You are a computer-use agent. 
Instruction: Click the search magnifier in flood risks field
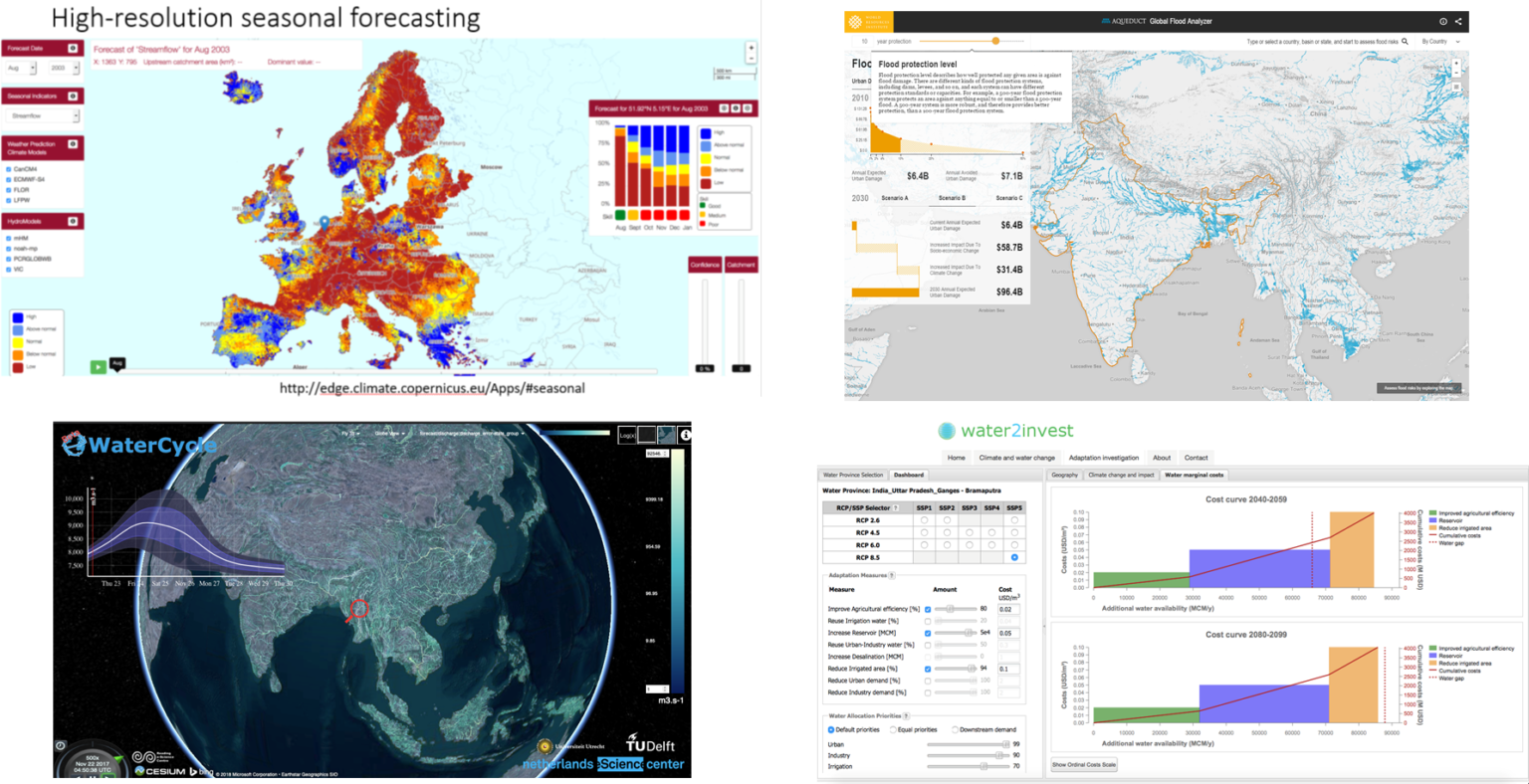1406,42
